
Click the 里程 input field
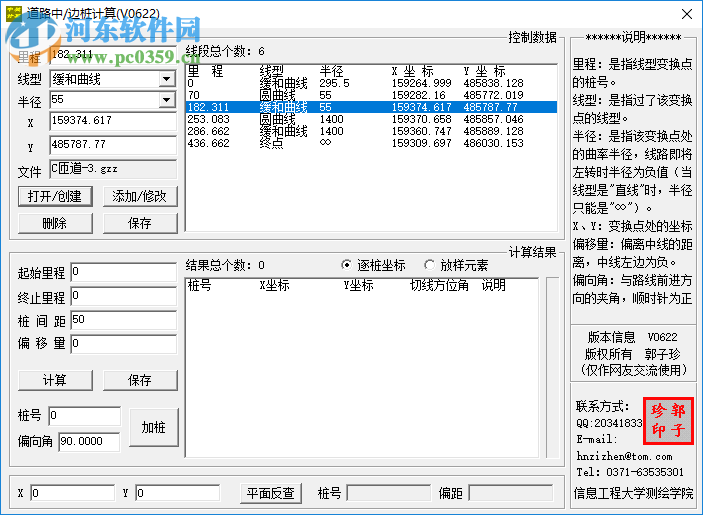click(x=113, y=56)
